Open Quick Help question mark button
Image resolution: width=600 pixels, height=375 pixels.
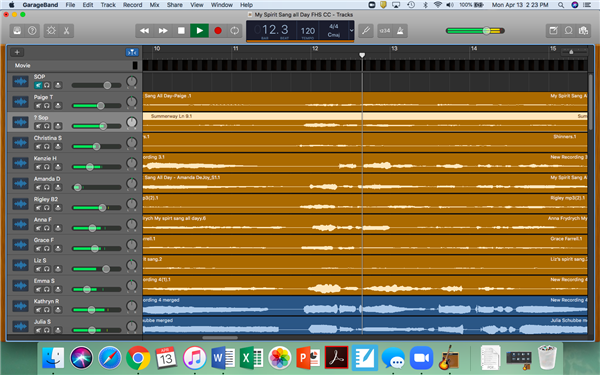pyautogui.click(x=32, y=31)
